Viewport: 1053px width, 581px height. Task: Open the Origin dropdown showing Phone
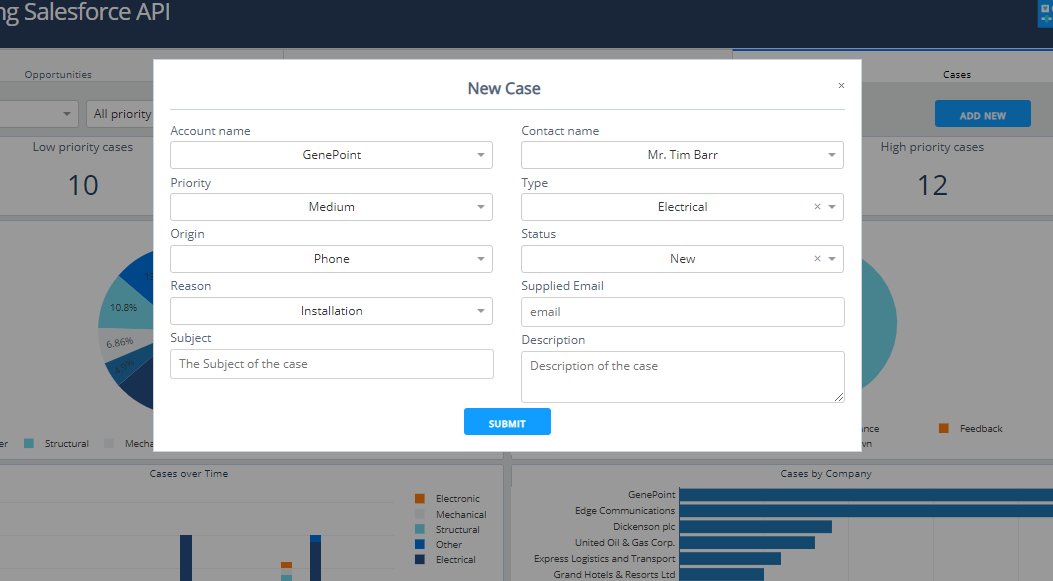coord(331,259)
